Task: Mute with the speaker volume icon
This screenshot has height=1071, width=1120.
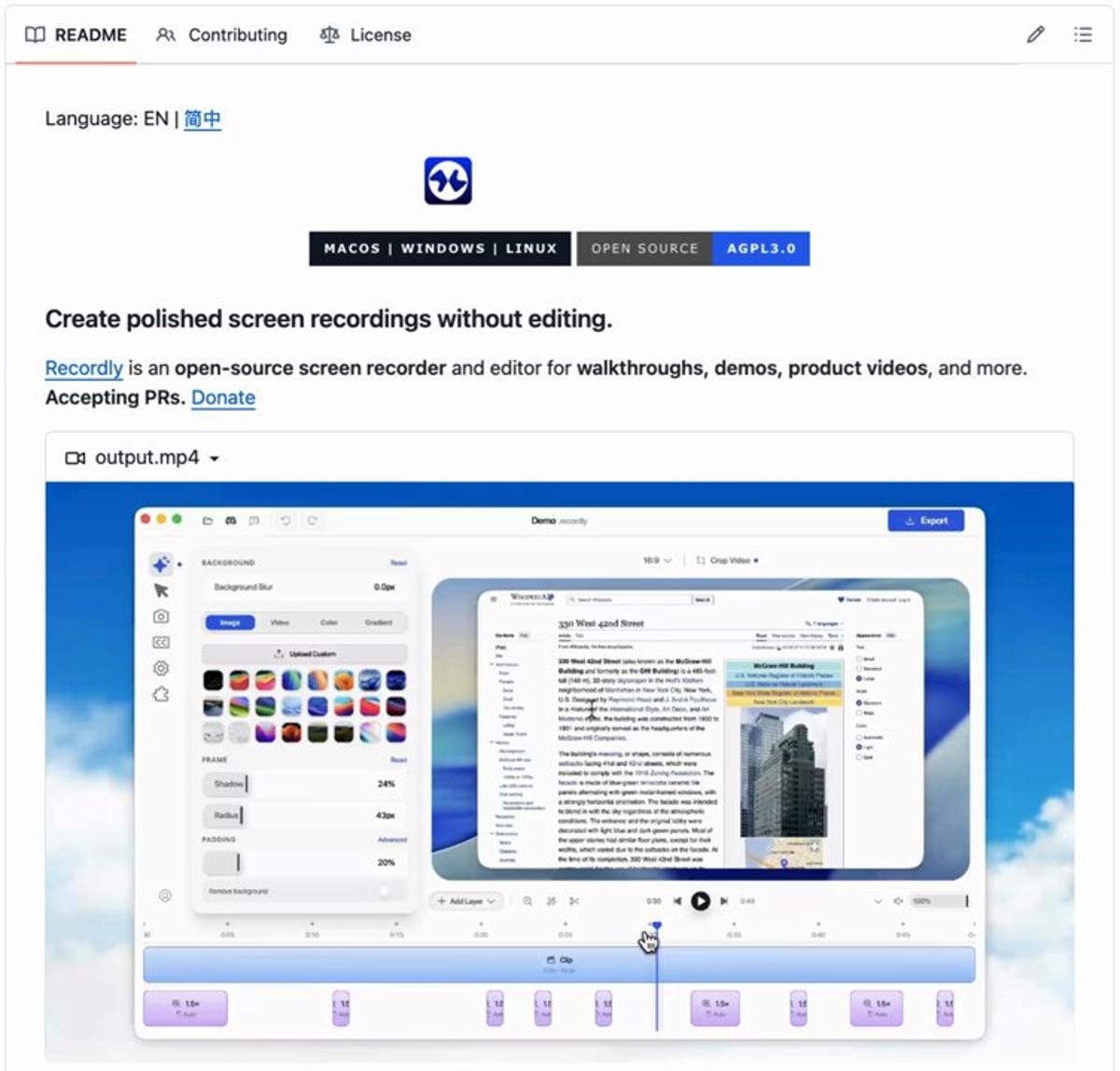Action: [898, 901]
